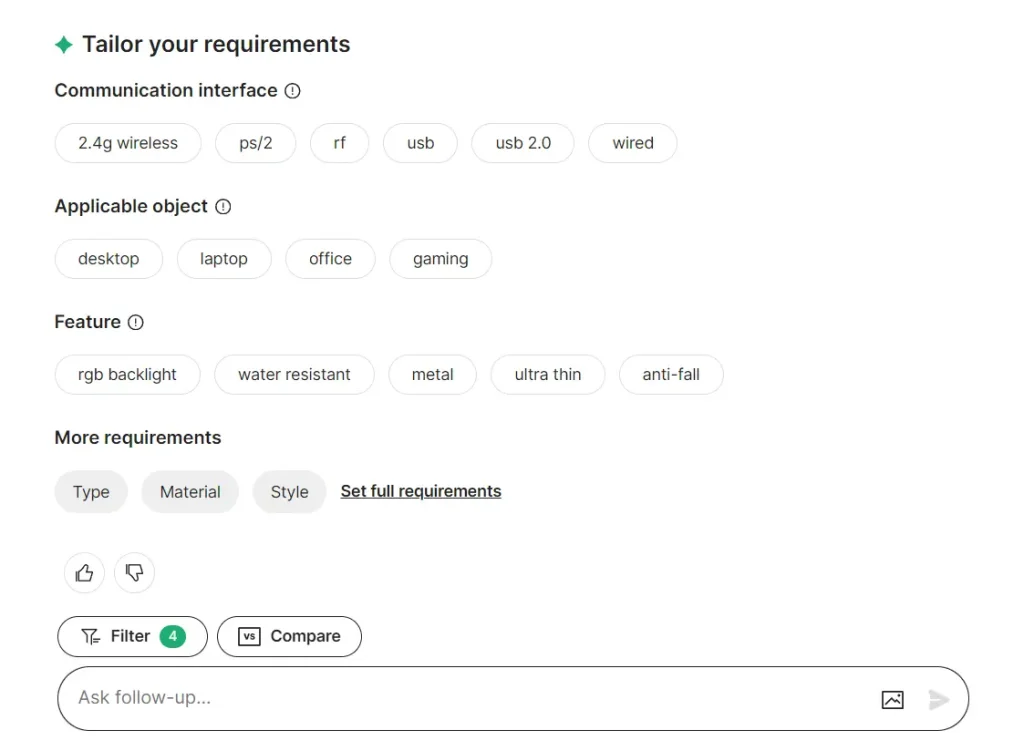1024x751 pixels.
Task: Toggle the 2.4g wireless chip
Action: click(x=128, y=143)
